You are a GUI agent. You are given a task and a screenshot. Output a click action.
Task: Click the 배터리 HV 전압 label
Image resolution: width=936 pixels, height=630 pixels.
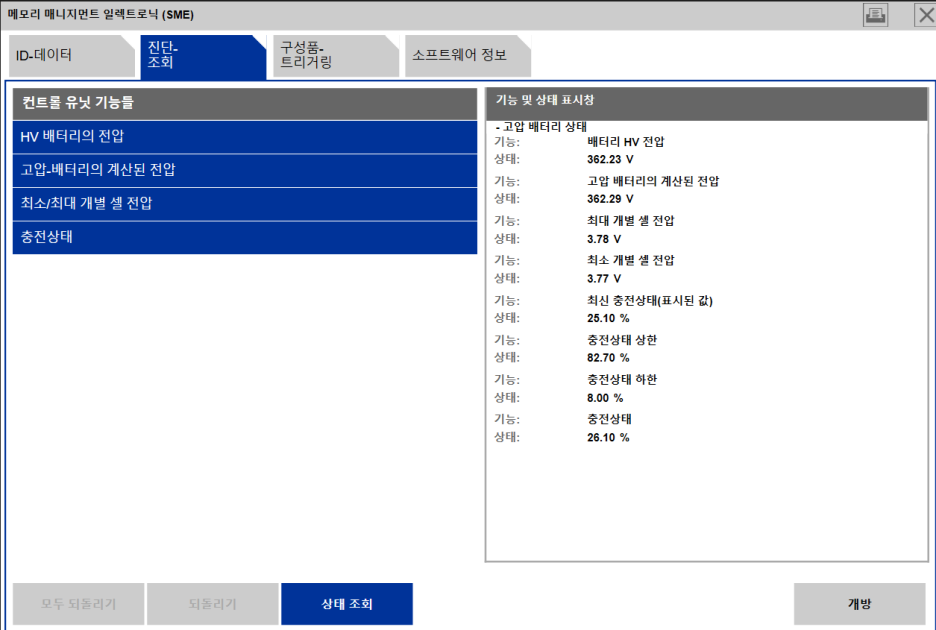[x=626, y=142]
